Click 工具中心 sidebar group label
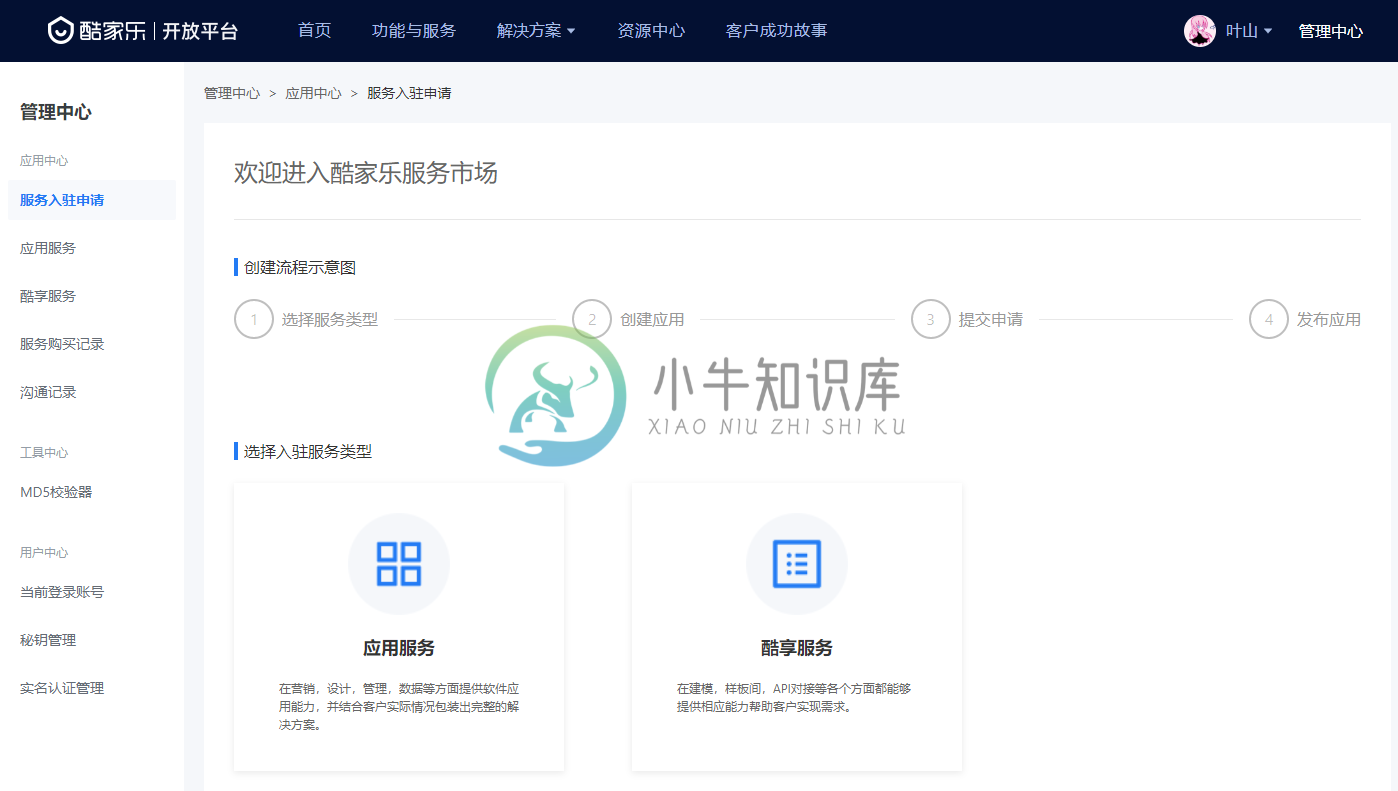 (x=44, y=453)
